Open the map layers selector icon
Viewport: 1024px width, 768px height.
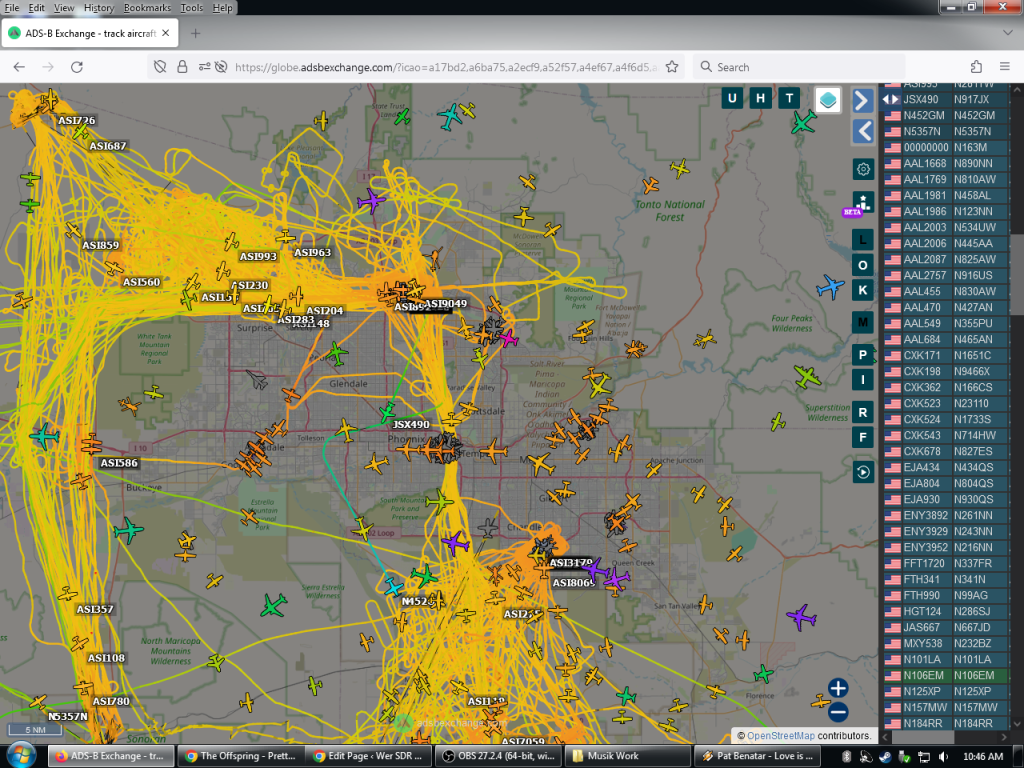(827, 100)
